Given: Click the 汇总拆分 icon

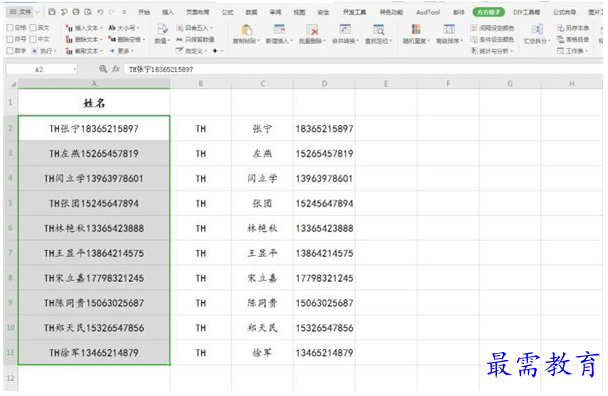Looking at the screenshot, I should tap(537, 29).
